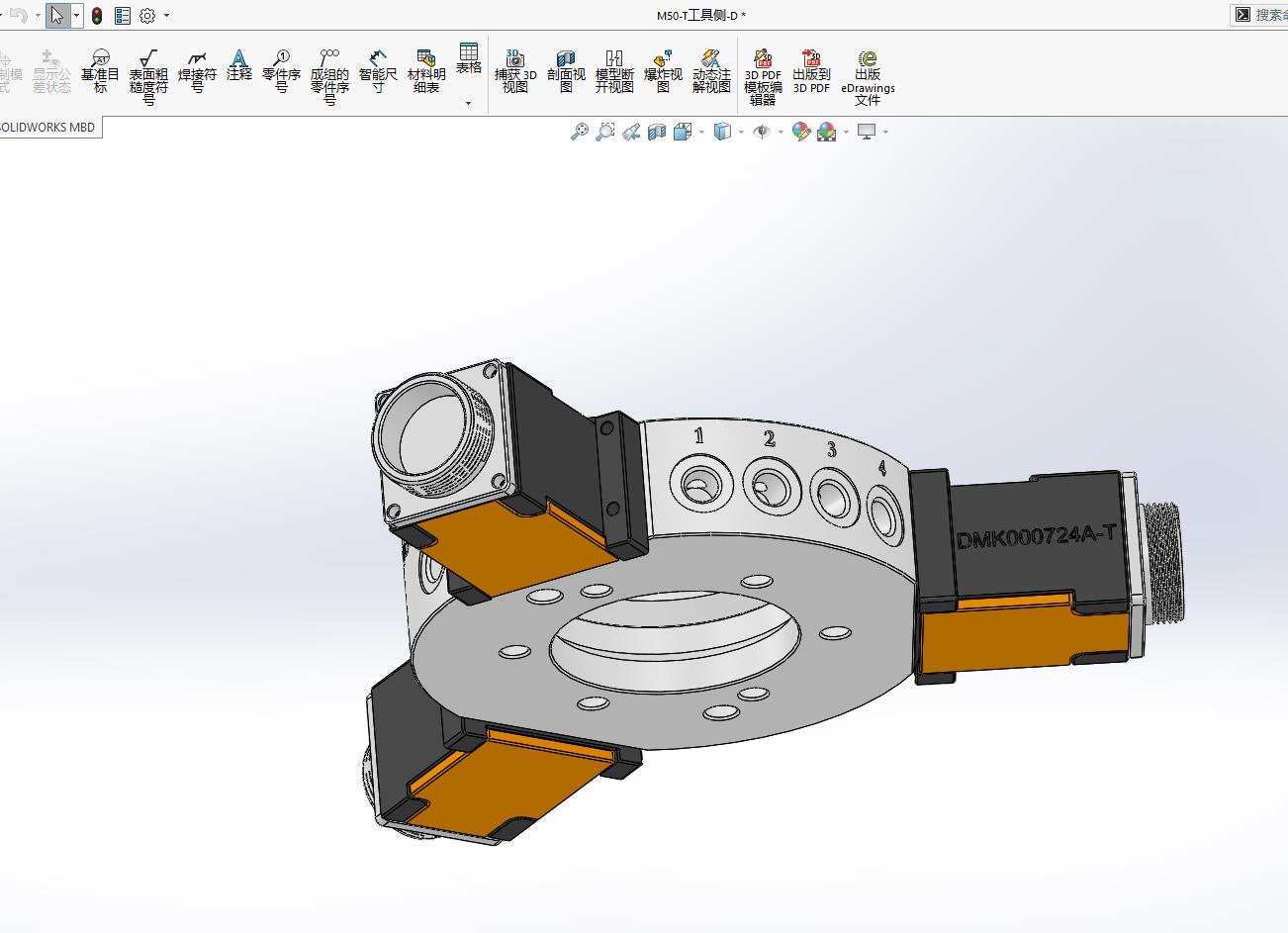The width and height of the screenshot is (1288, 933).
Task: Click the search command icon beside 搜索
Action: click(x=1242, y=14)
